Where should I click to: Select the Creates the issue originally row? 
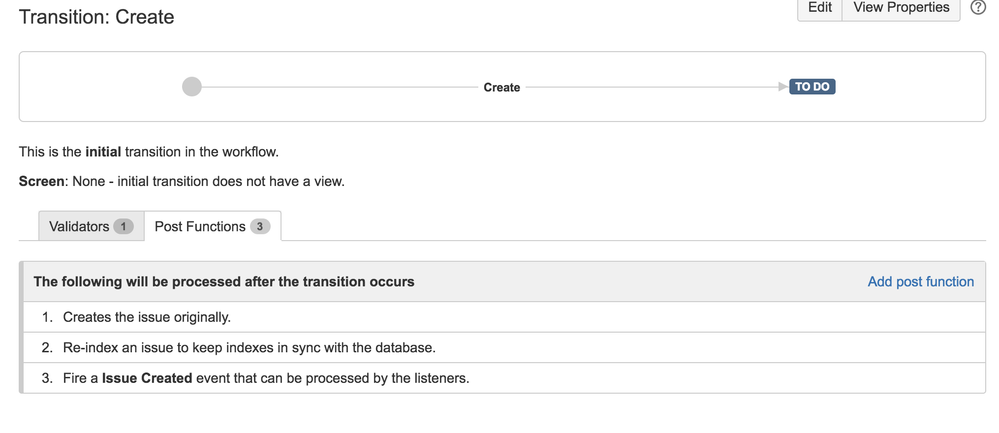point(504,317)
